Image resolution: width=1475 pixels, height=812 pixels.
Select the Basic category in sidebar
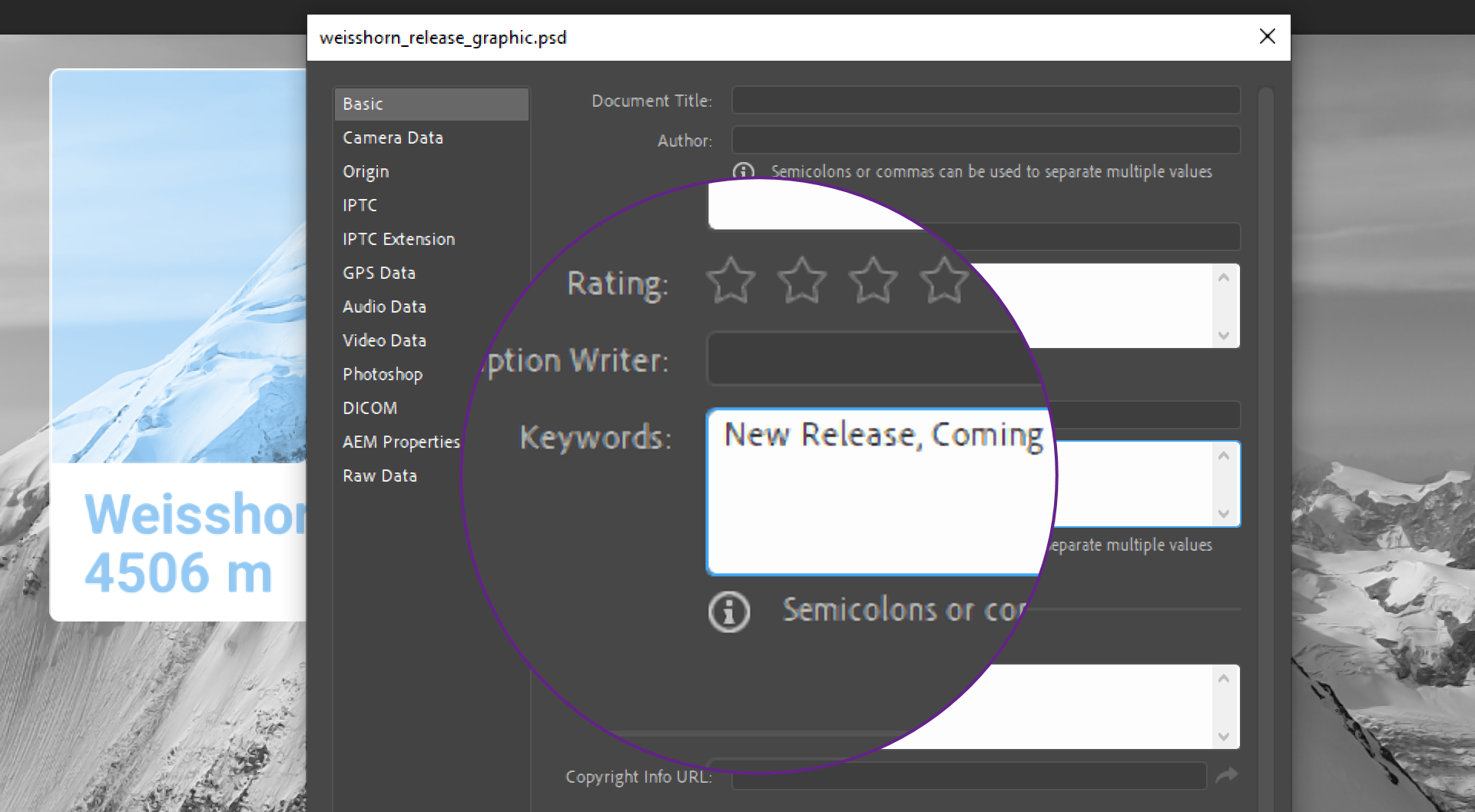coord(431,104)
